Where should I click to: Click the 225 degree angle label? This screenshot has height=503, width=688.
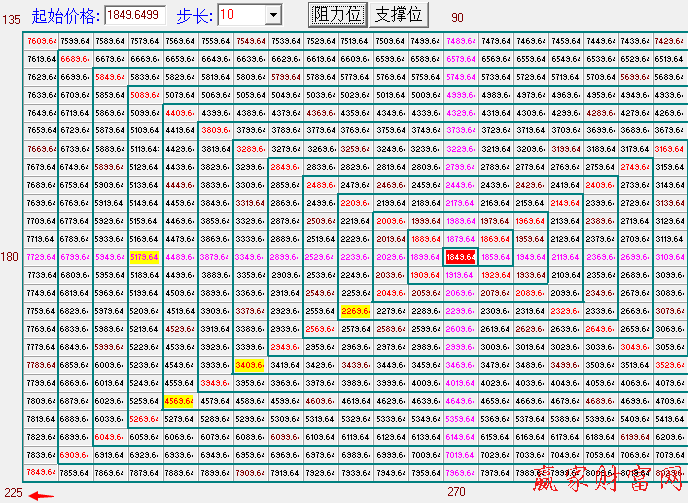[11, 492]
